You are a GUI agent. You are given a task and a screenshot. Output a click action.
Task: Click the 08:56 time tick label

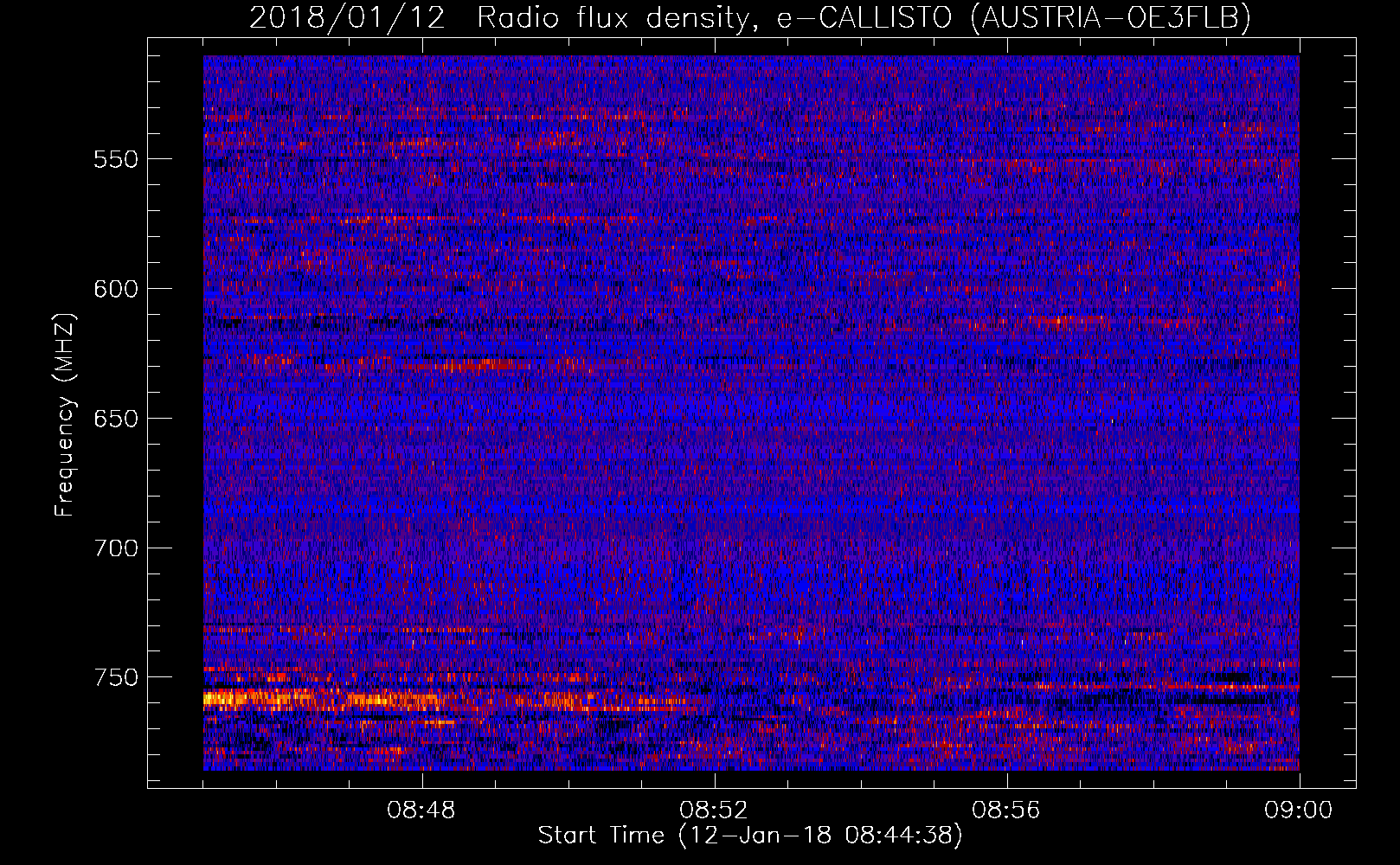1007,811
